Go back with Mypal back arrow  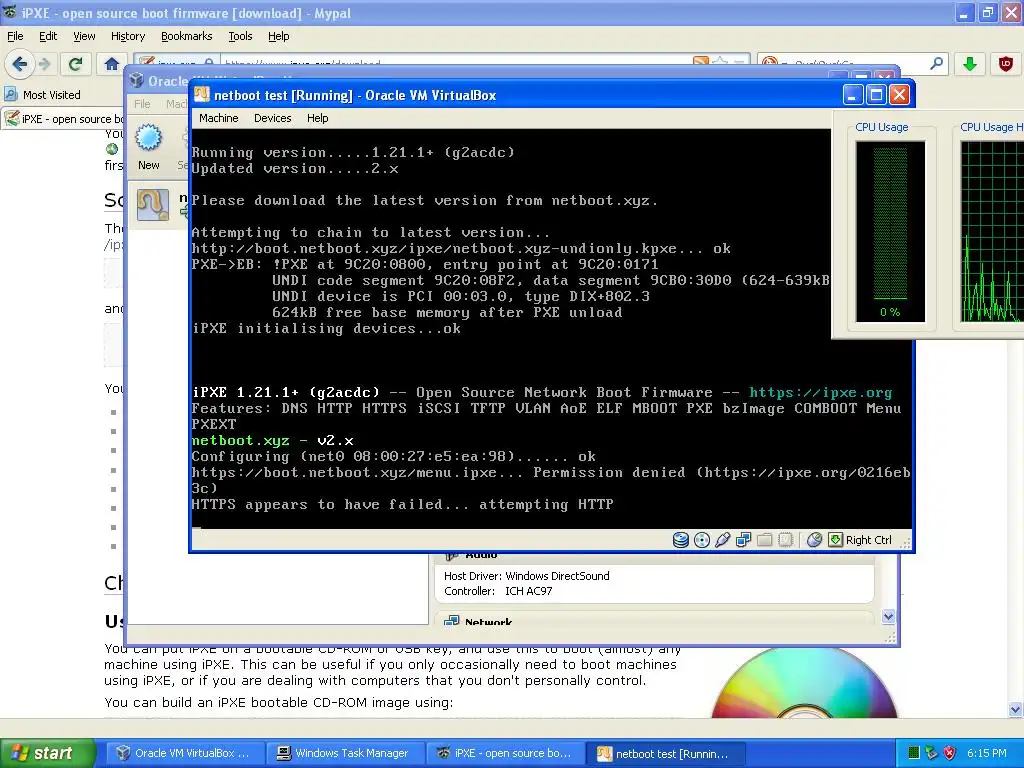pyautogui.click(x=20, y=63)
